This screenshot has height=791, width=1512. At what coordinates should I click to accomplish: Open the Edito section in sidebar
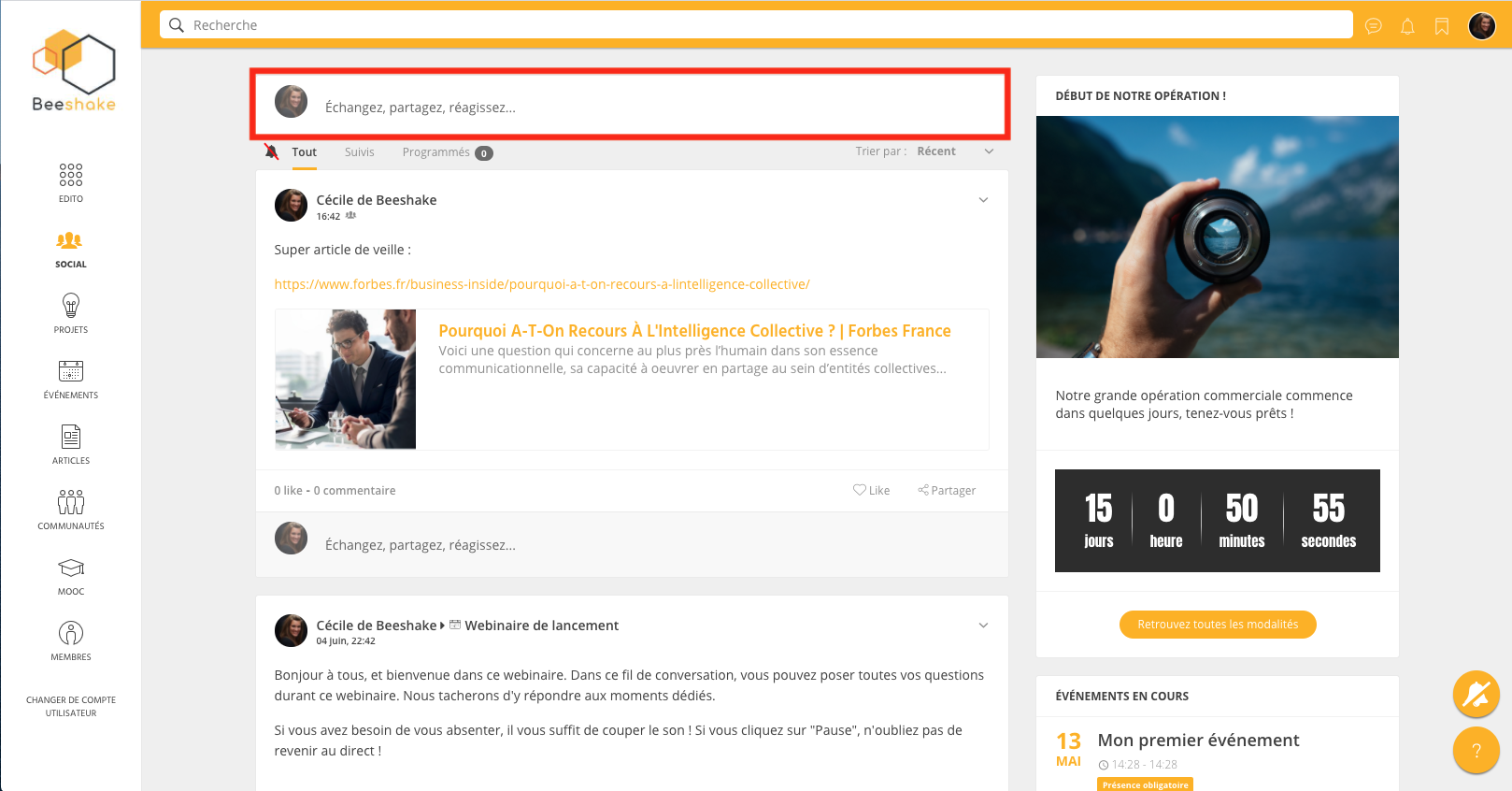coord(71,182)
